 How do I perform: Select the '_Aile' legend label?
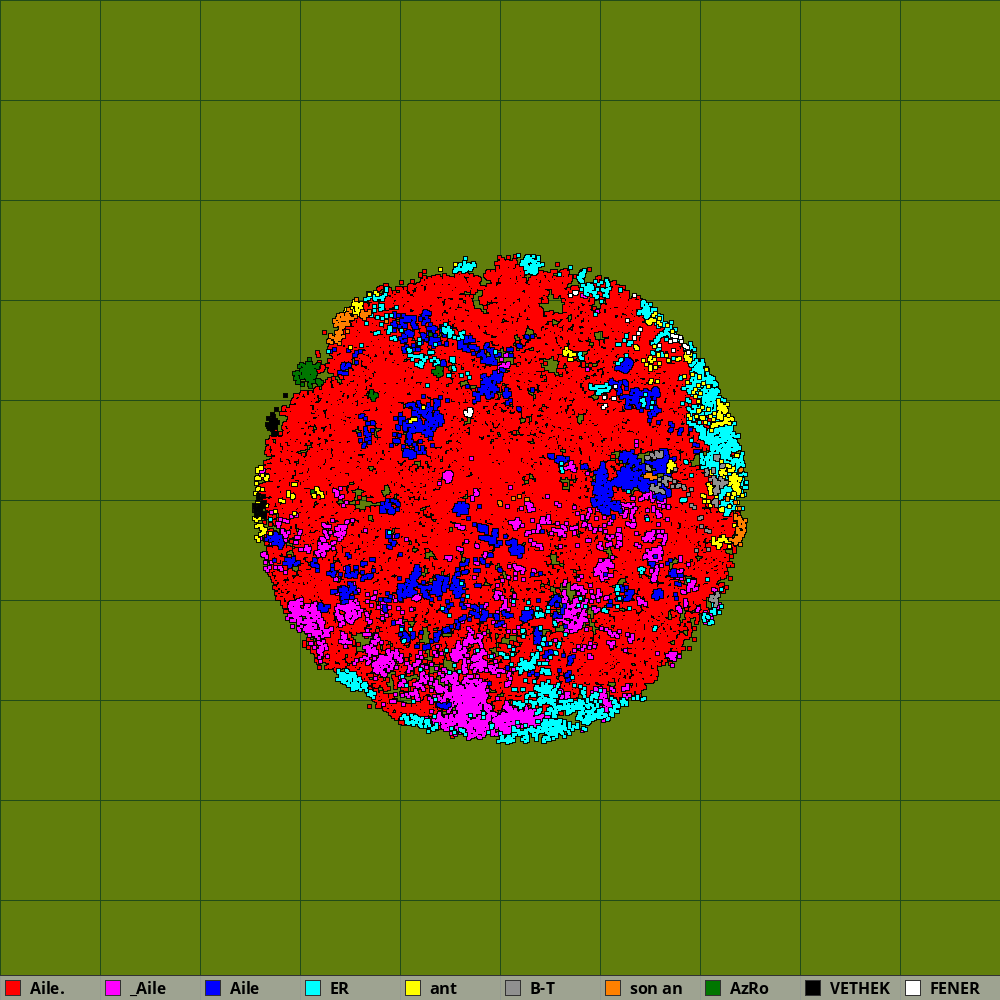[148, 988]
